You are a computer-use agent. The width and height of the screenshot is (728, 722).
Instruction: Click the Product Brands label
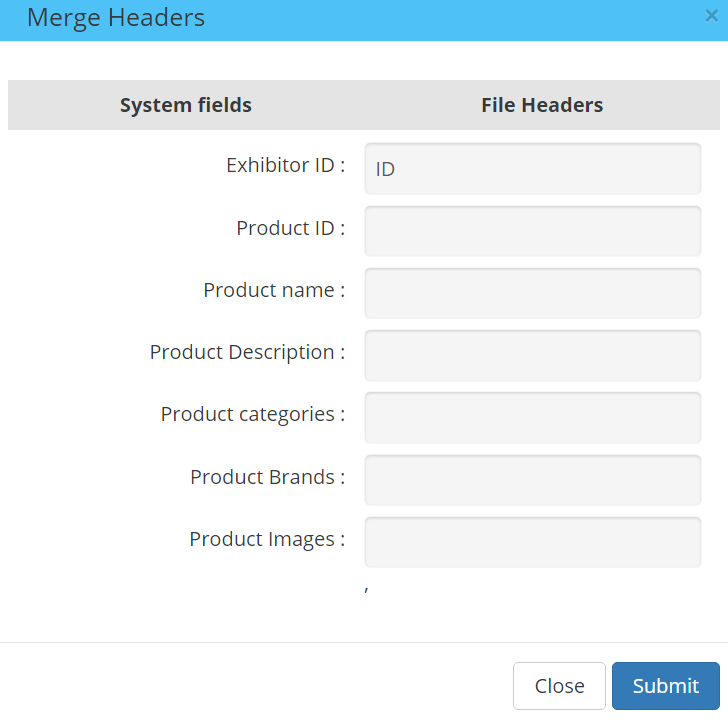click(x=267, y=477)
